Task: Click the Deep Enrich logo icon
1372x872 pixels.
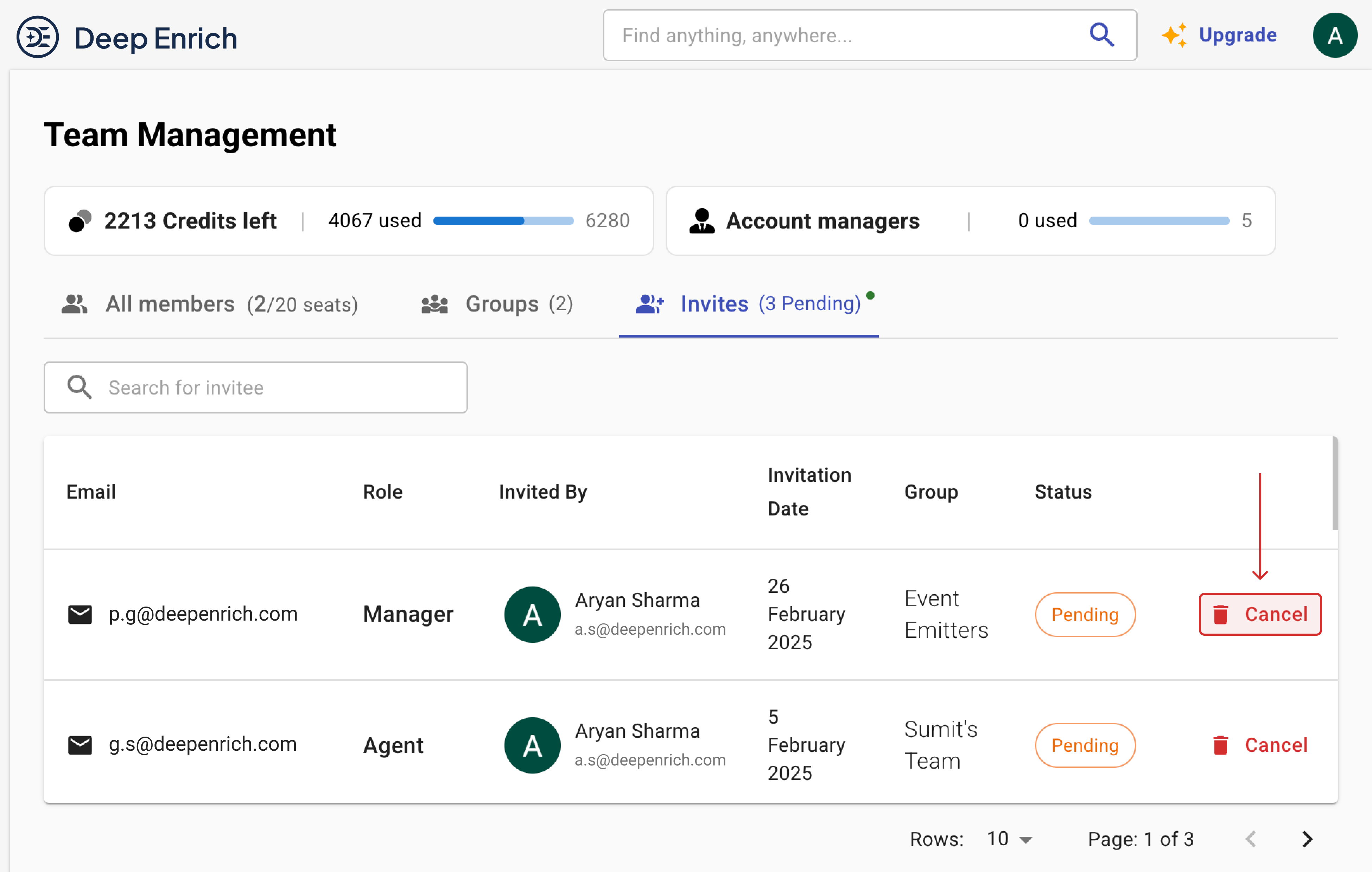Action: (x=38, y=38)
